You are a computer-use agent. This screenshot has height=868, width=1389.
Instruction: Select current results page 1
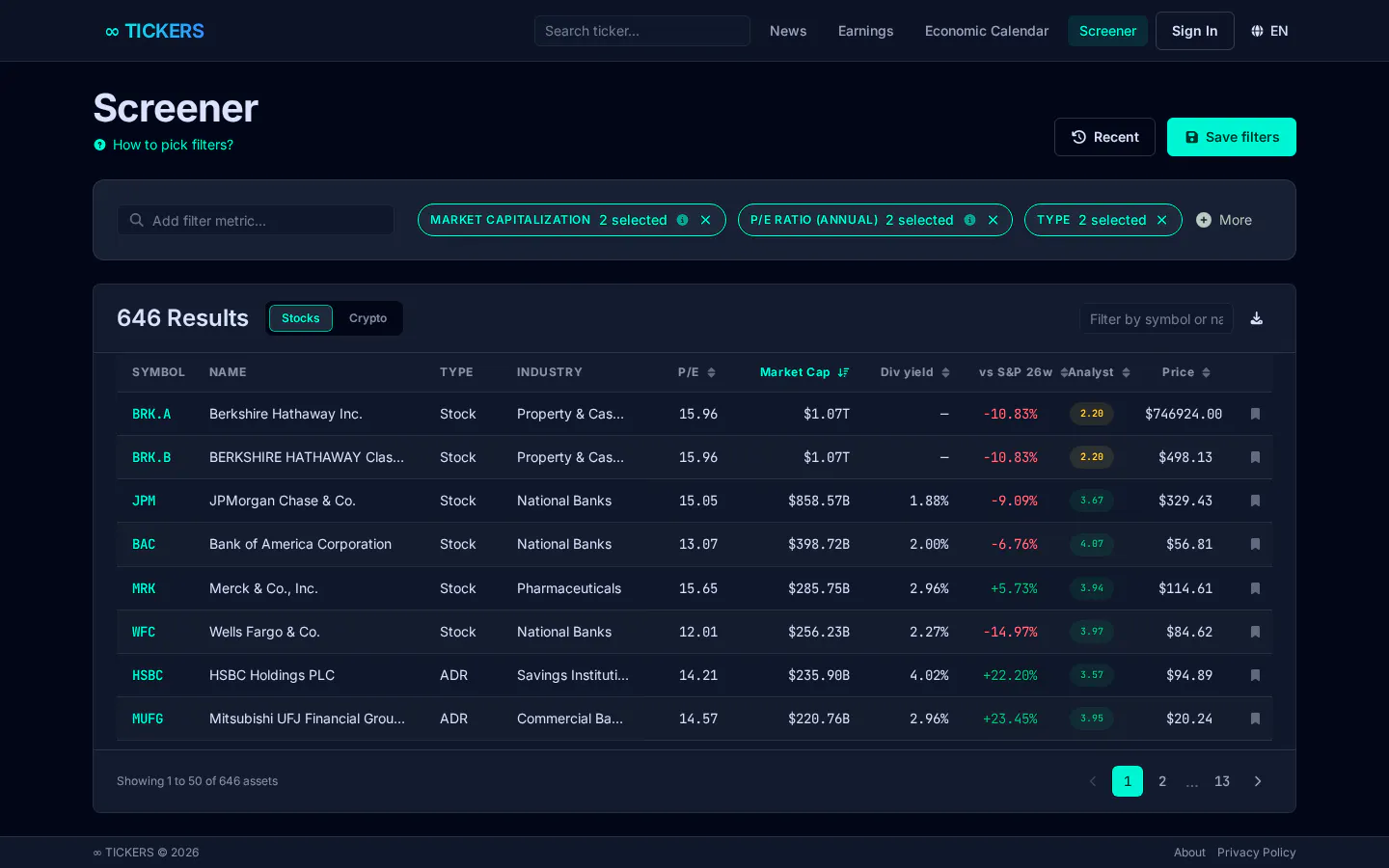pos(1128,781)
